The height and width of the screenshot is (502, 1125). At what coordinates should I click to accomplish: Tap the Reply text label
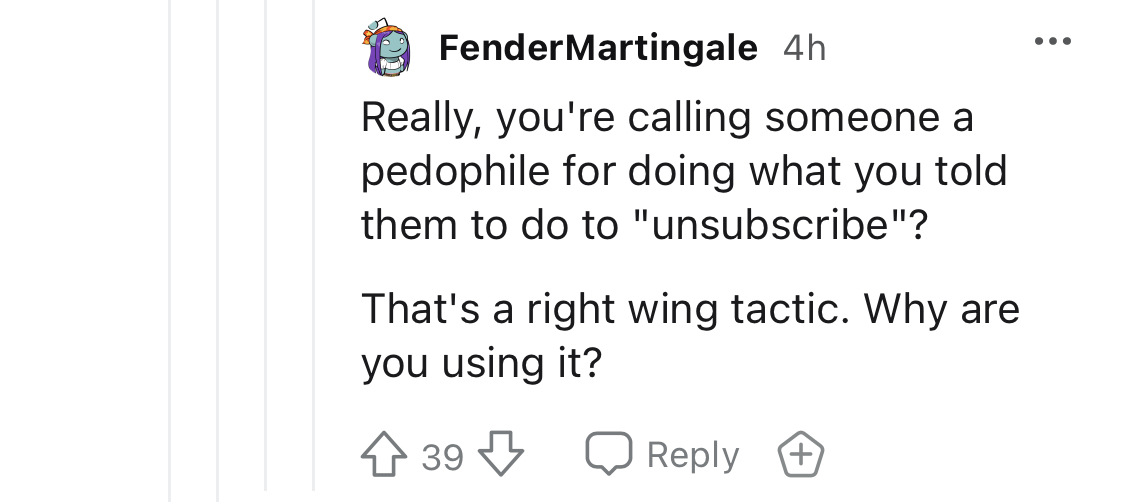coord(692,455)
